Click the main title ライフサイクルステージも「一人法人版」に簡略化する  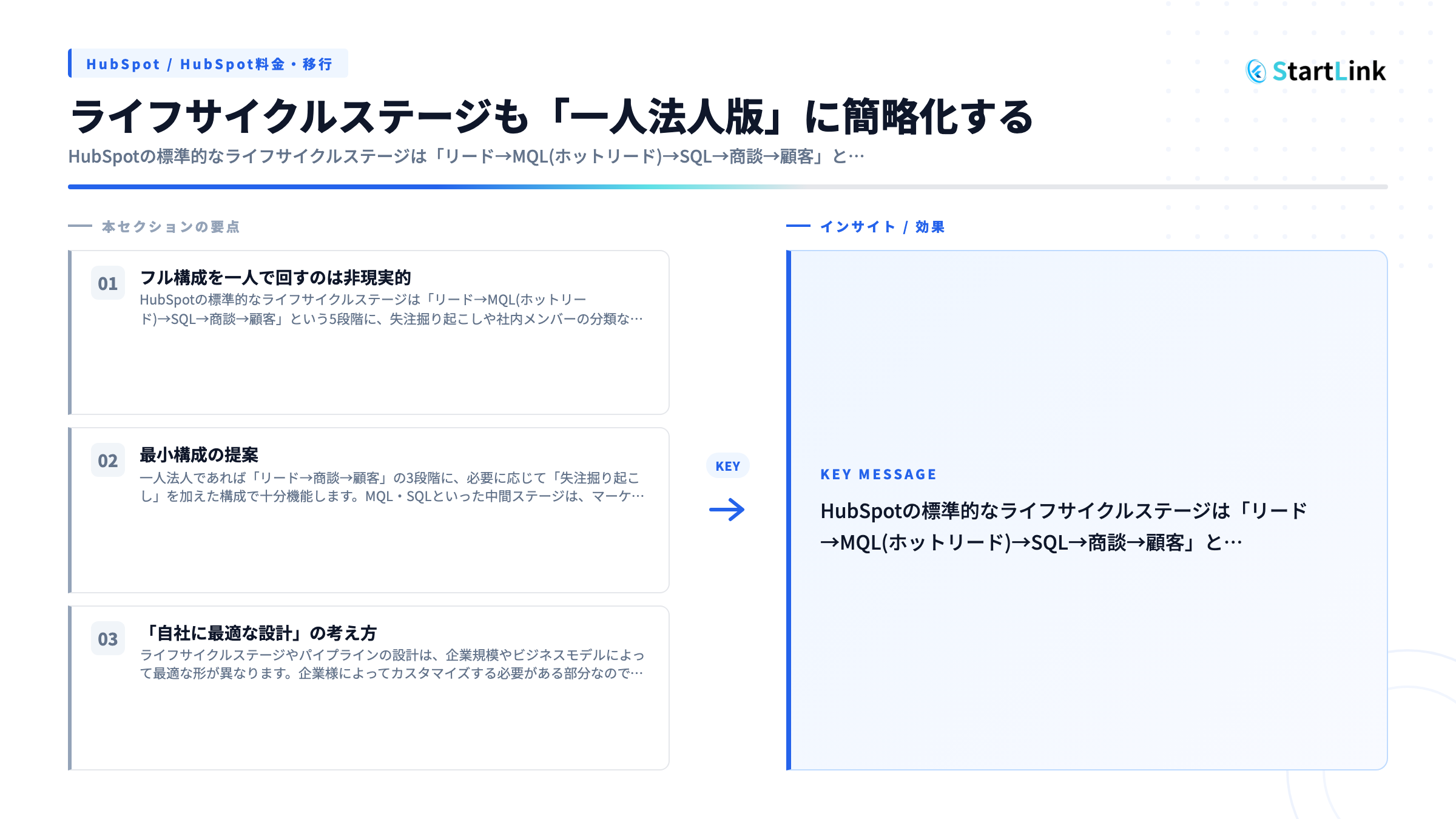[x=551, y=116]
